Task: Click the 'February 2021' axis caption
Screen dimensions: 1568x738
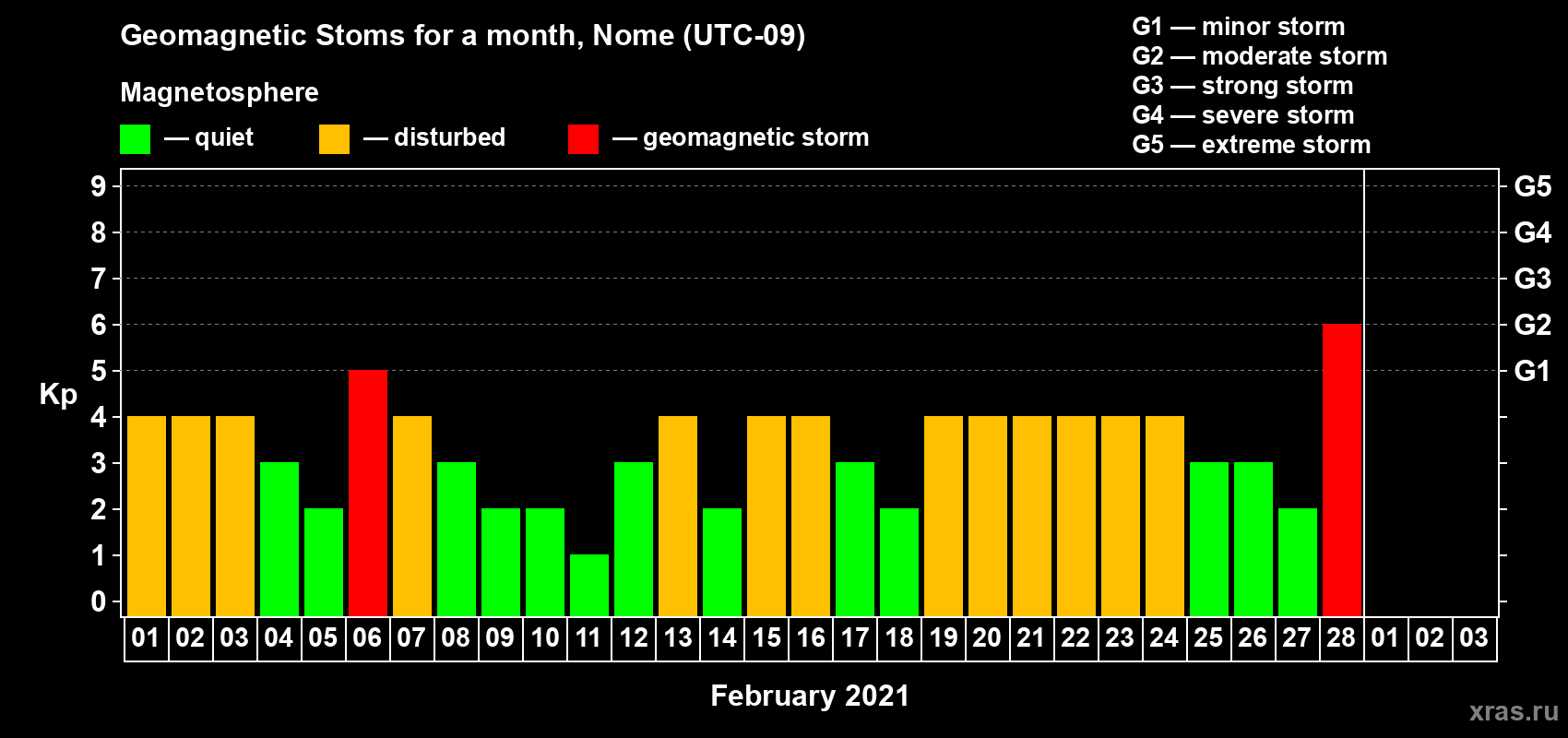Action: (x=810, y=696)
